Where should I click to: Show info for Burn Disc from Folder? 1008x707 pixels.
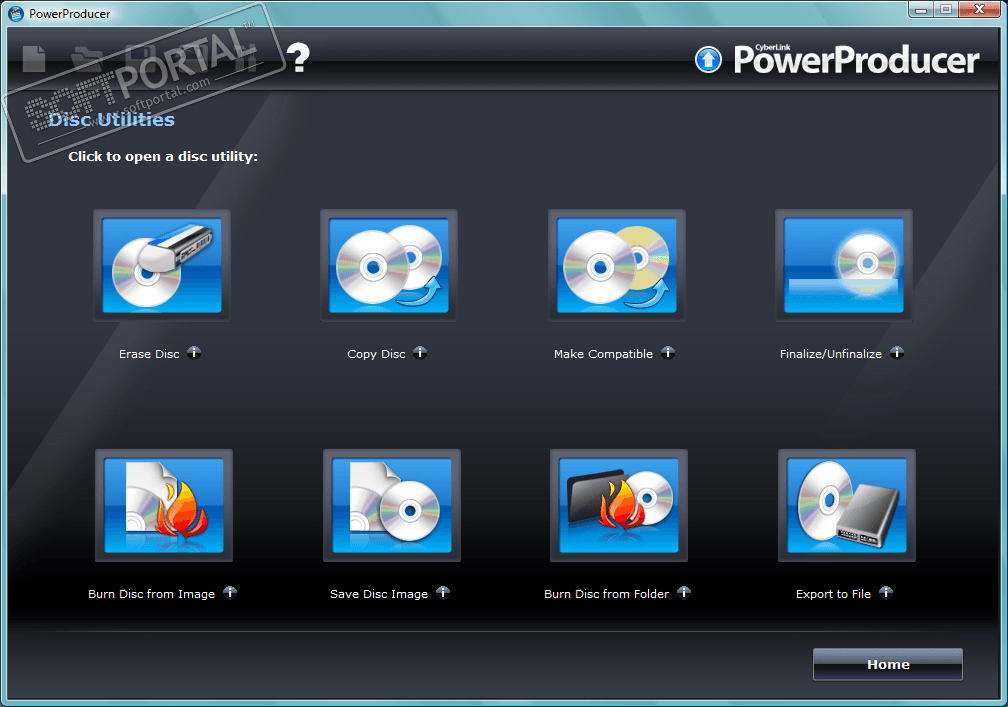click(x=684, y=593)
